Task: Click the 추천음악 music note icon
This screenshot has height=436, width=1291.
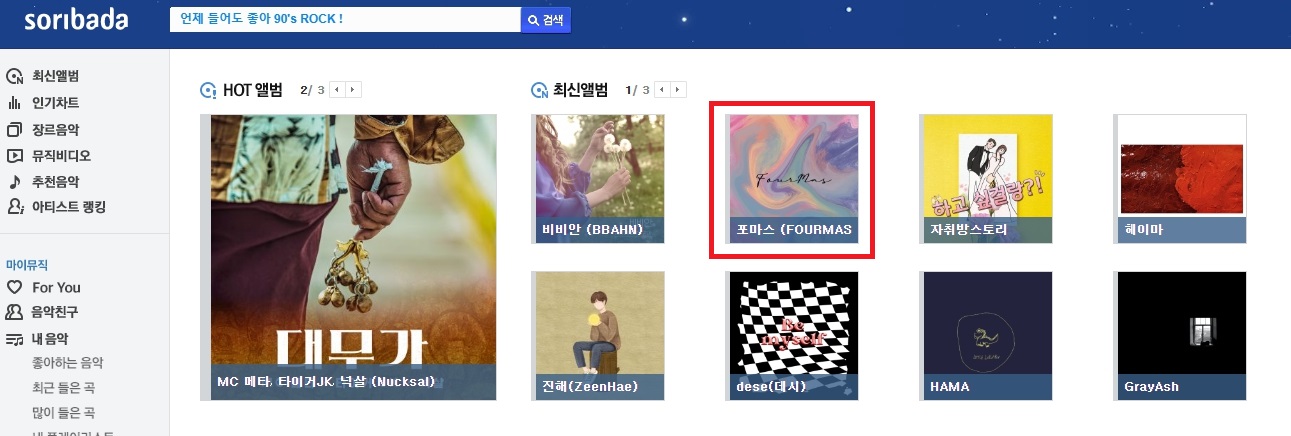Action: click(x=14, y=181)
